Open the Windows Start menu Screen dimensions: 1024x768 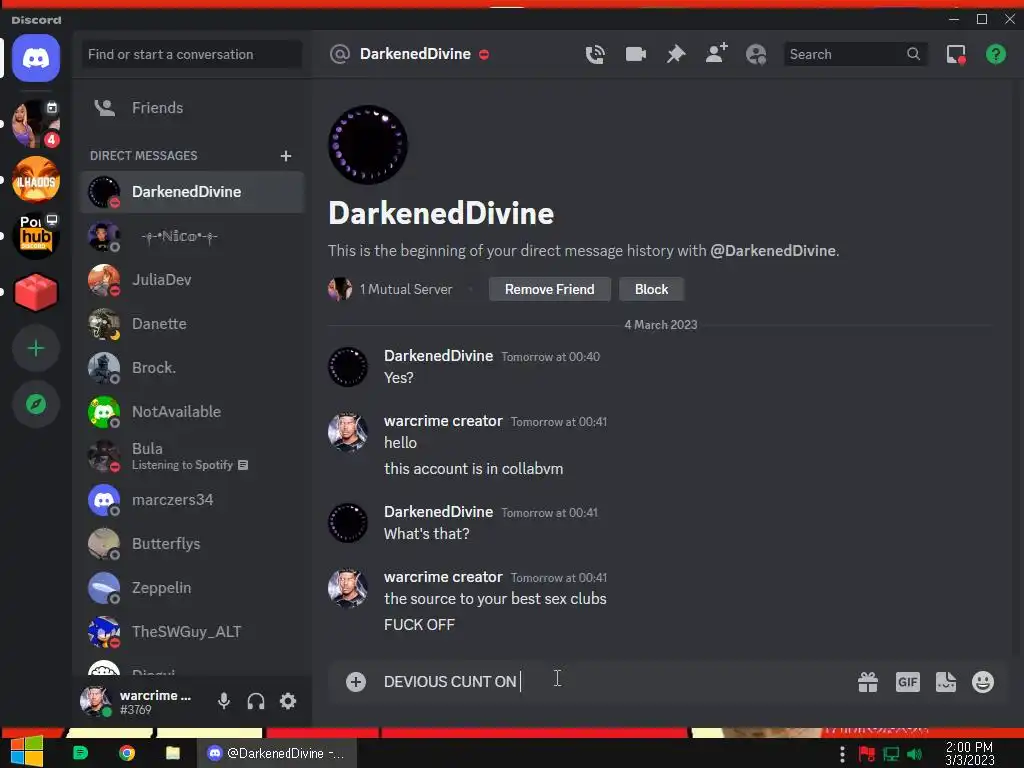click(x=27, y=752)
